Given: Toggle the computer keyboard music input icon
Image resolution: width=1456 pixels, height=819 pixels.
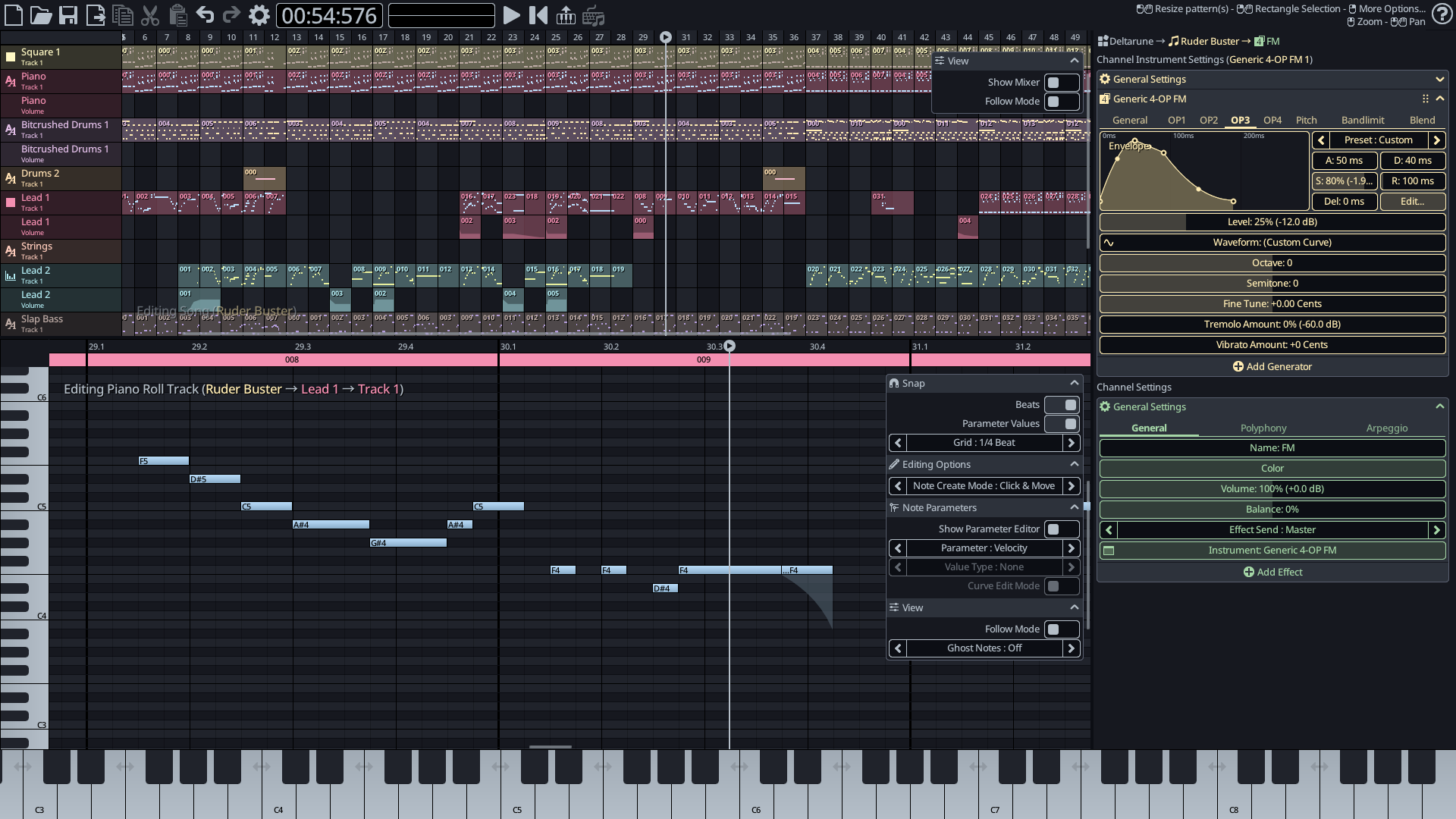Looking at the screenshot, I should pyautogui.click(x=594, y=15).
